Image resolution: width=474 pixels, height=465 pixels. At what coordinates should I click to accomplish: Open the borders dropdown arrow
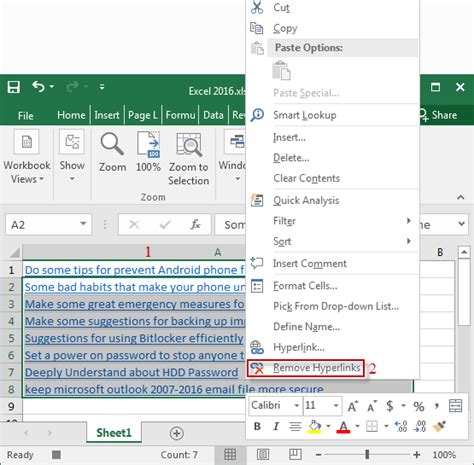pyautogui.click(x=386, y=426)
